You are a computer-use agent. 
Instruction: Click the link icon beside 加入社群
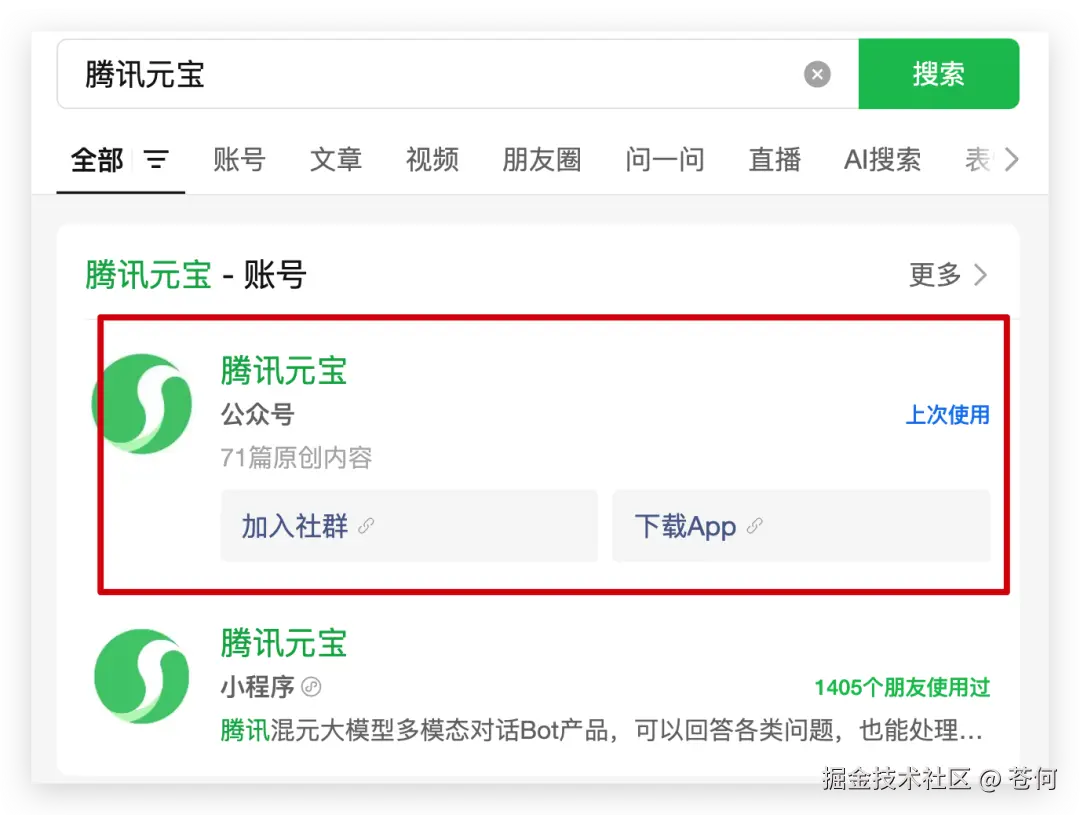coord(366,526)
